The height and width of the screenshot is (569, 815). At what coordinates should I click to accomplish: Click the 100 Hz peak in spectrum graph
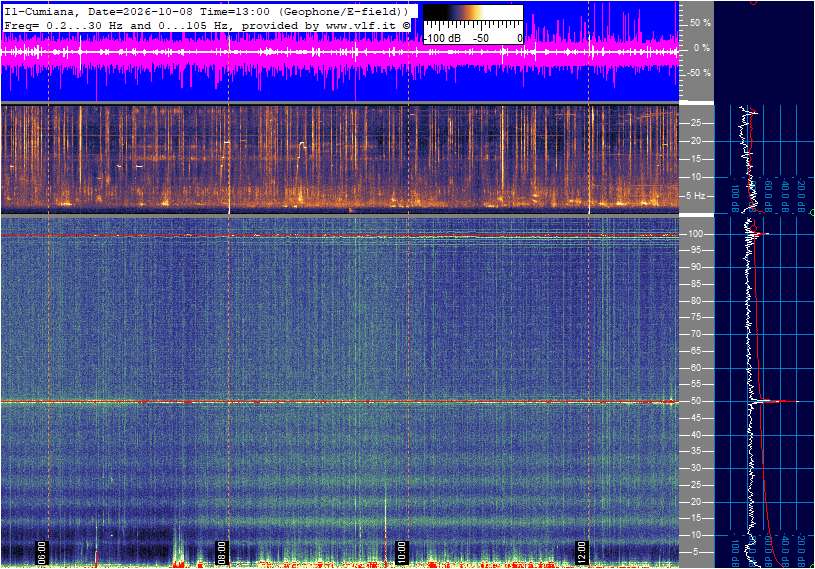tap(759, 234)
